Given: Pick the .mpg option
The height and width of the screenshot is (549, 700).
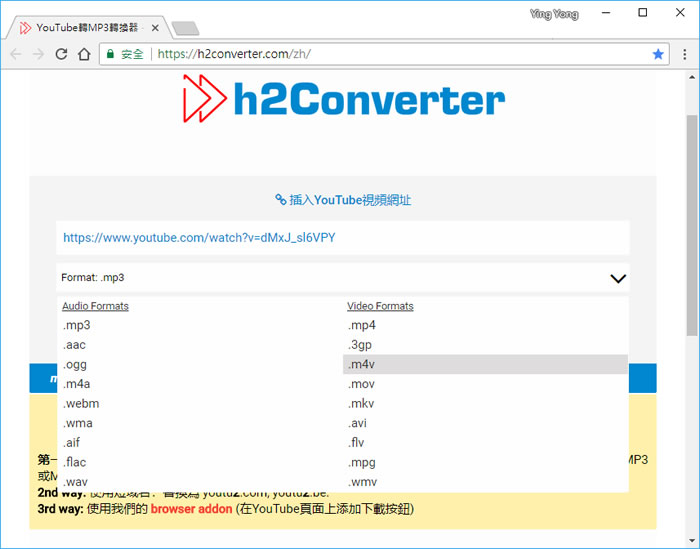Looking at the screenshot, I should 485,462.
